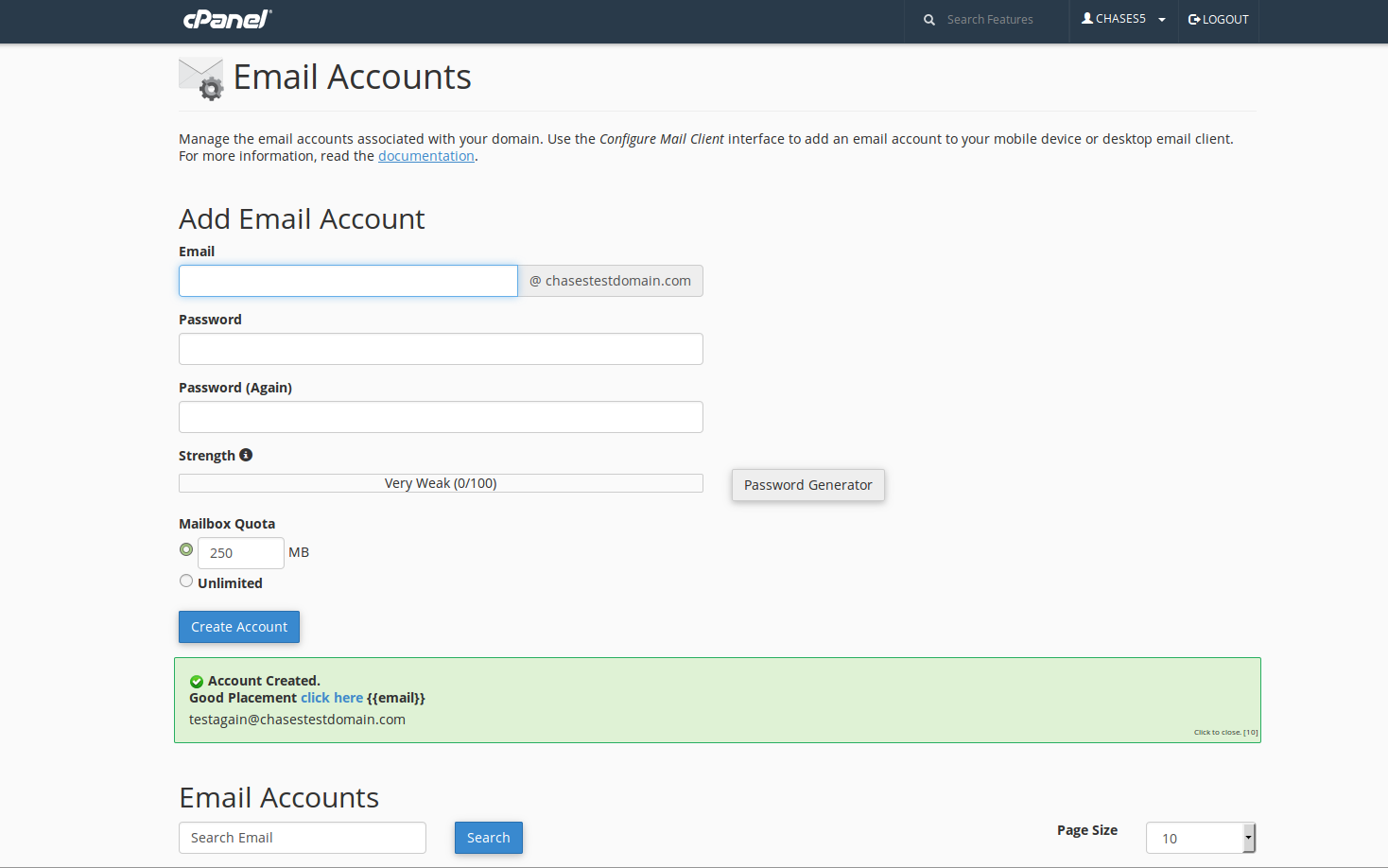Image resolution: width=1388 pixels, height=868 pixels.
Task: Click the Strength info icon
Action: coord(246,455)
